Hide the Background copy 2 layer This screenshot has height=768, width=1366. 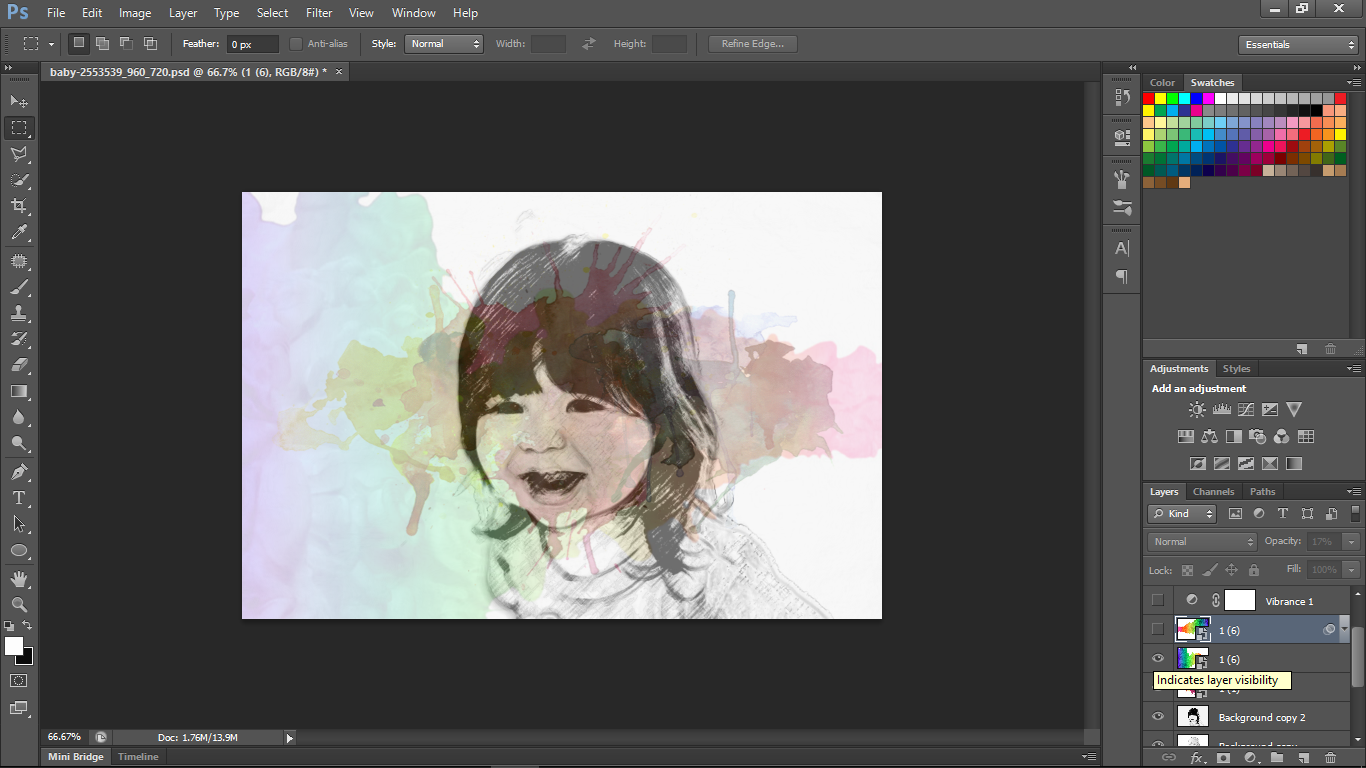coord(1158,717)
